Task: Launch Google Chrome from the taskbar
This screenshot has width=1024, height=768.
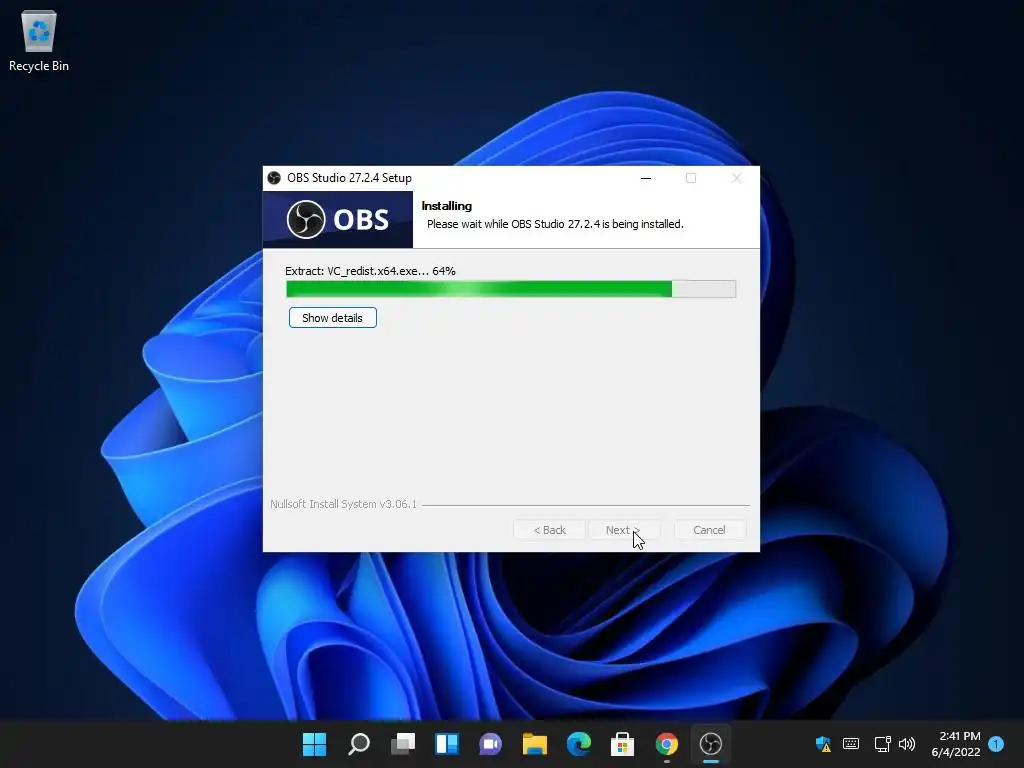Action: (x=667, y=744)
